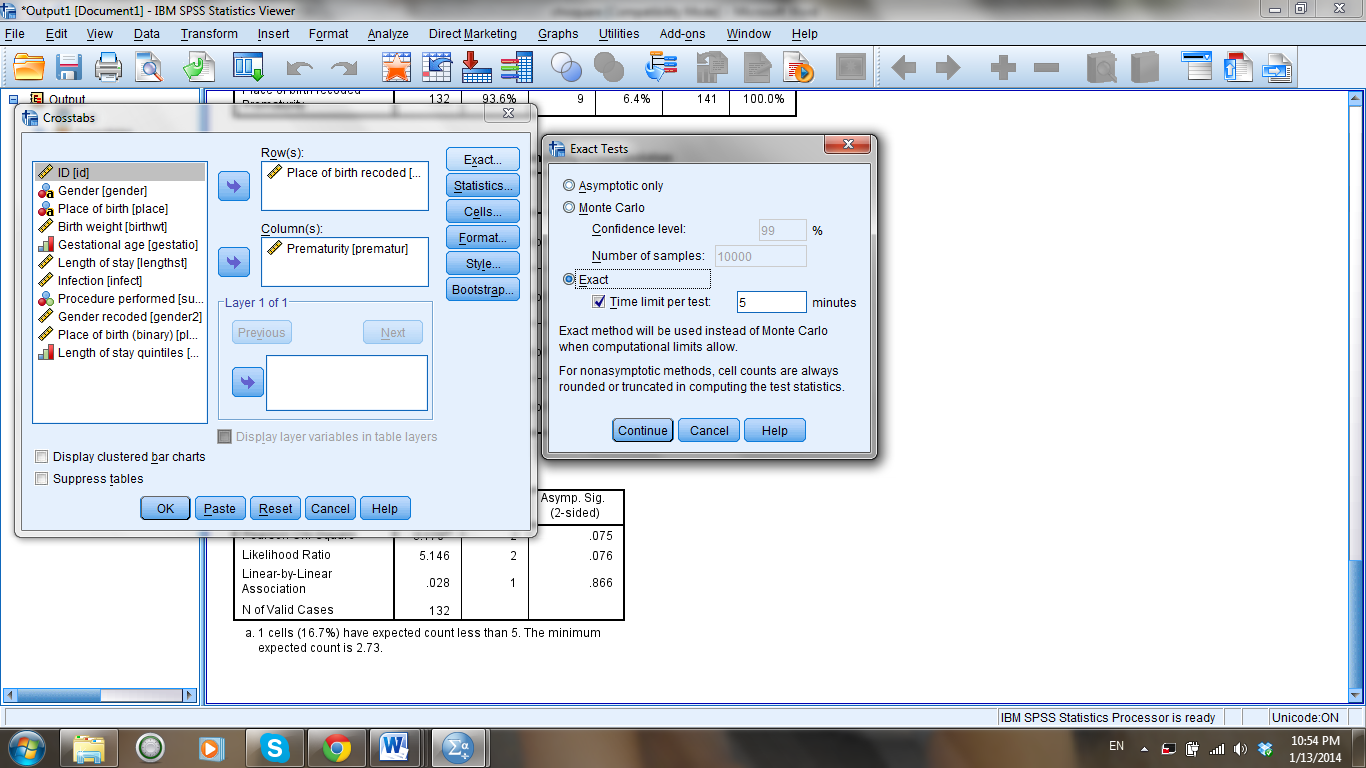The image size is (1366, 768).
Task: Enable Display clustered bar charts checkbox
Action: tap(42, 457)
